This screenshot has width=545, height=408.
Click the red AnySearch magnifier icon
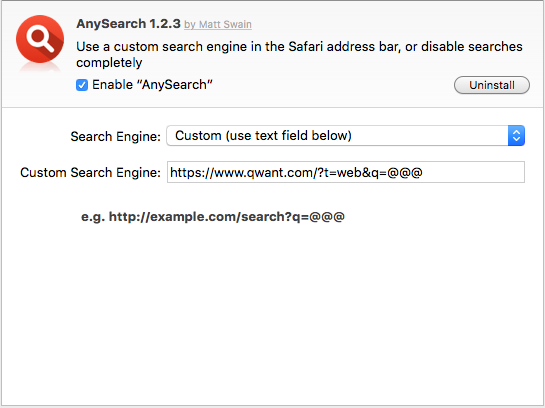click(x=40, y=39)
